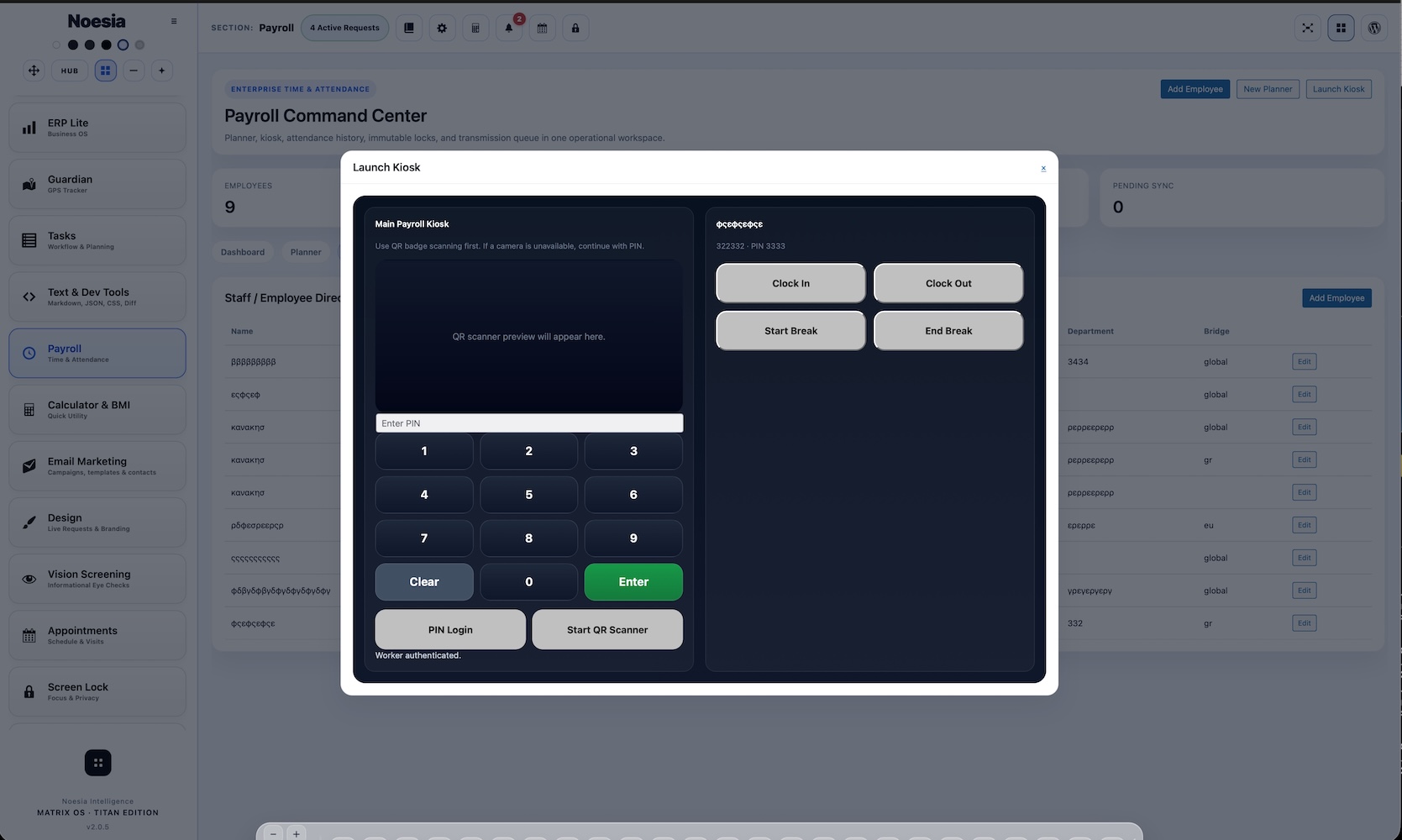The width and height of the screenshot is (1402, 840).
Task: Focus the Enter PIN input field
Action: pos(529,423)
